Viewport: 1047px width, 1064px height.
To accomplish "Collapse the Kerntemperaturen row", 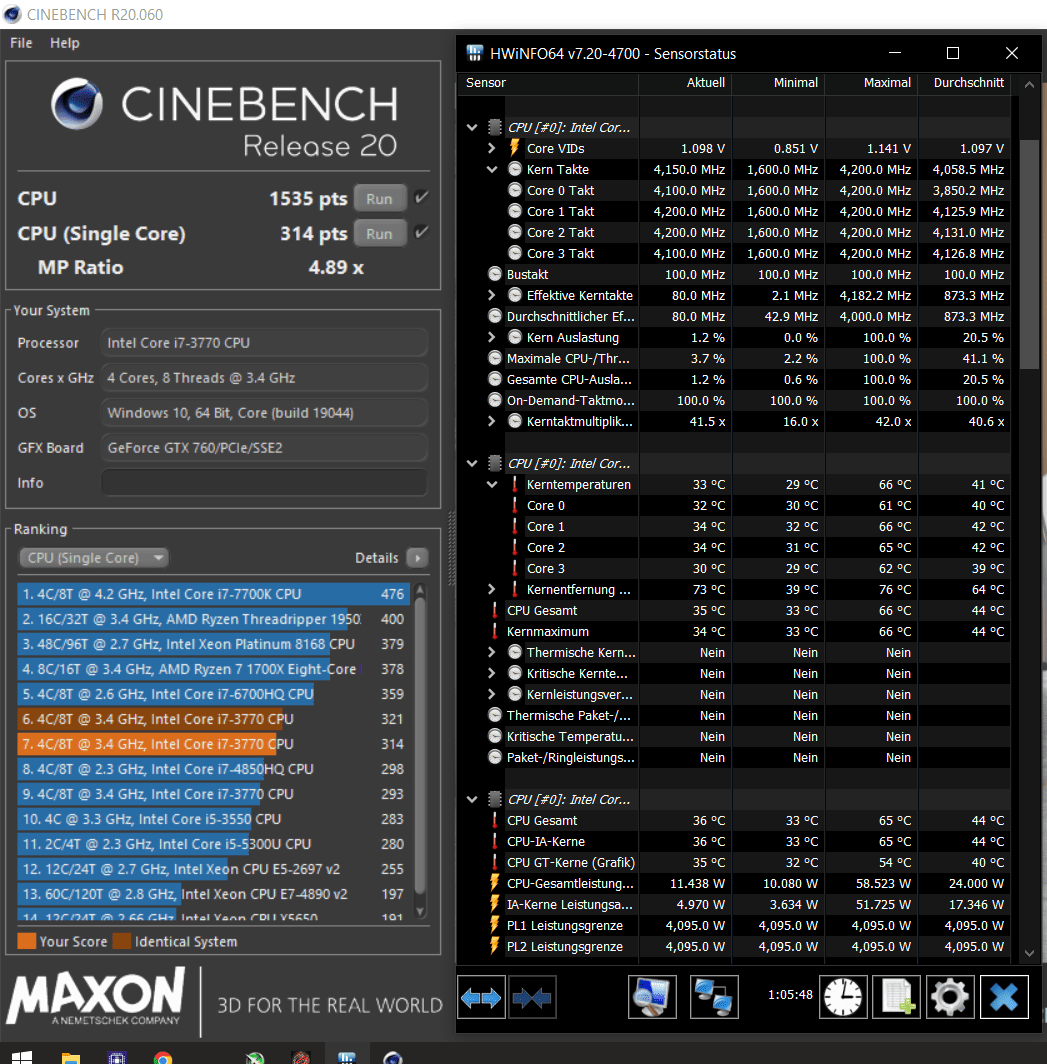I will (x=492, y=484).
